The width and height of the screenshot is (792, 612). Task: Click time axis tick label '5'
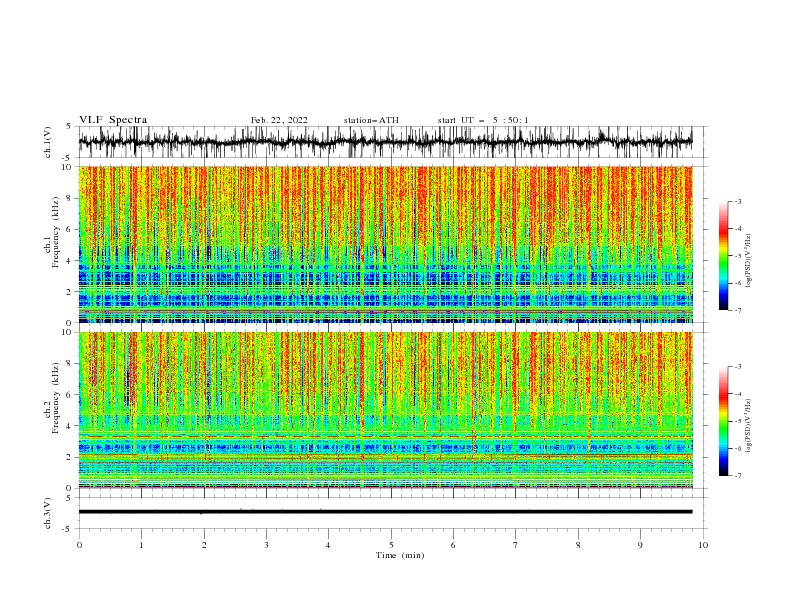click(x=391, y=545)
